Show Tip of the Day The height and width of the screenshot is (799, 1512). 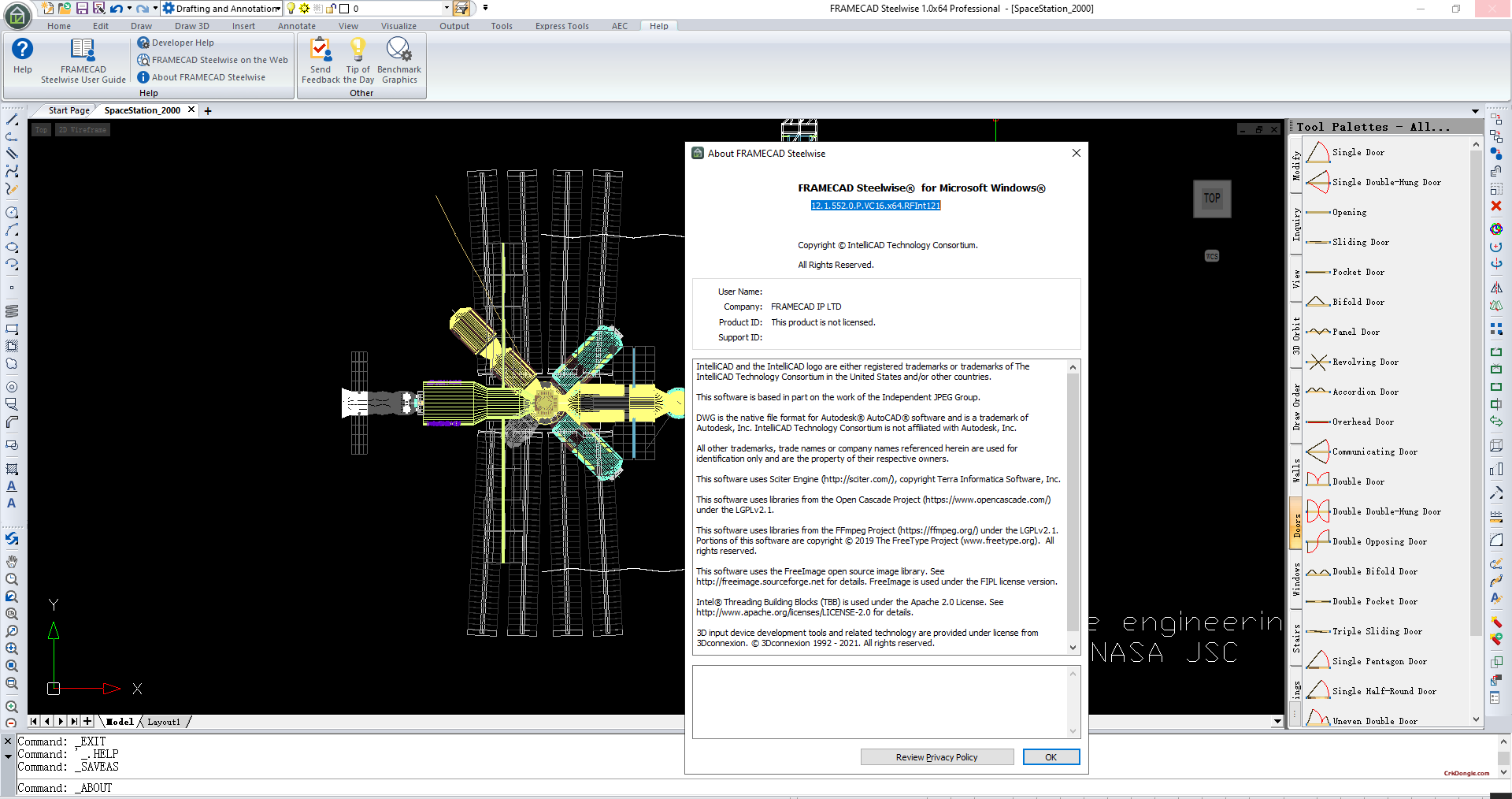(x=358, y=61)
